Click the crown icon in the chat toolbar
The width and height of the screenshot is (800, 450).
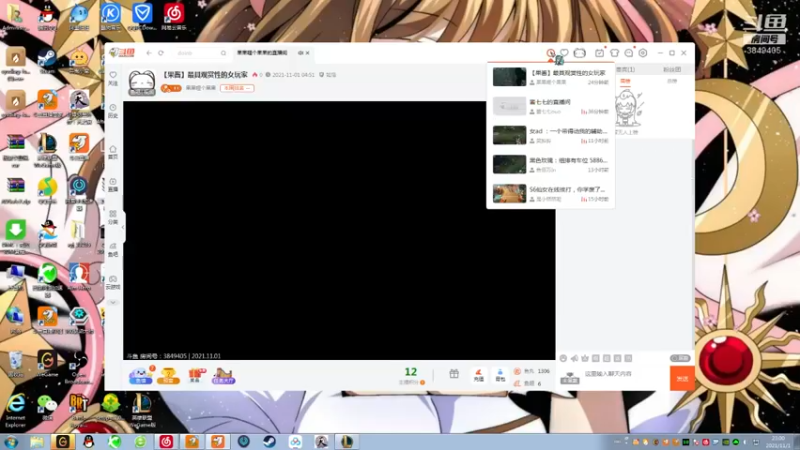click(x=585, y=358)
